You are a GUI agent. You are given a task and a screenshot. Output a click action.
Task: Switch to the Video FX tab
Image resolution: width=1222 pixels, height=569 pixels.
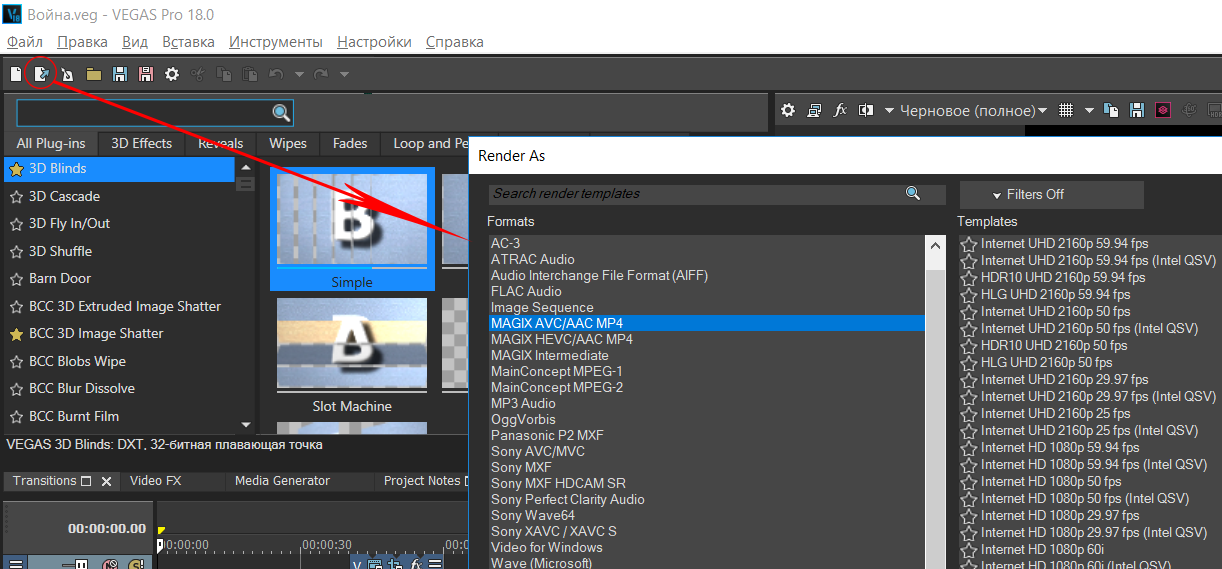point(156,481)
